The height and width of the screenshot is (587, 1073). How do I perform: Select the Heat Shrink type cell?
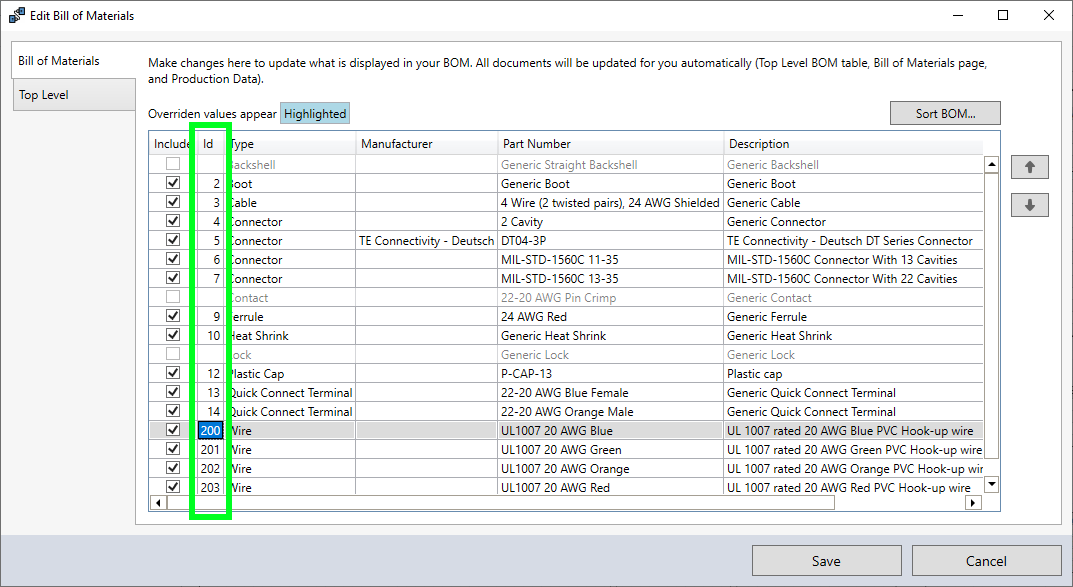coord(291,336)
